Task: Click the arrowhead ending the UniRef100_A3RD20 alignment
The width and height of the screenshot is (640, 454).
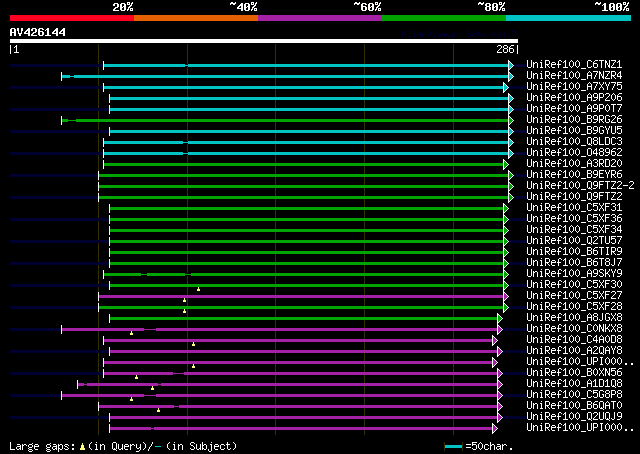Action: (x=506, y=164)
